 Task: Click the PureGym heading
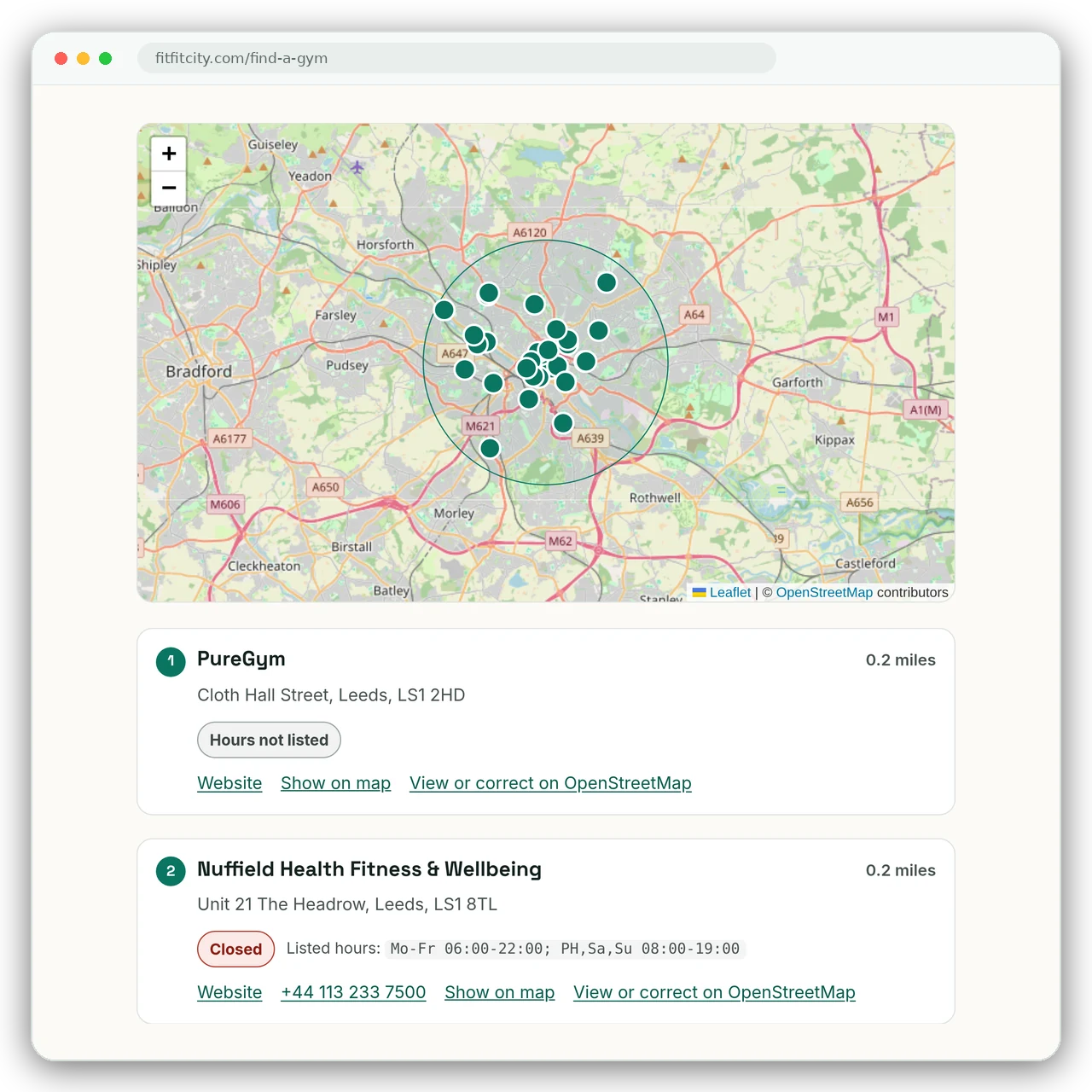tap(241, 659)
